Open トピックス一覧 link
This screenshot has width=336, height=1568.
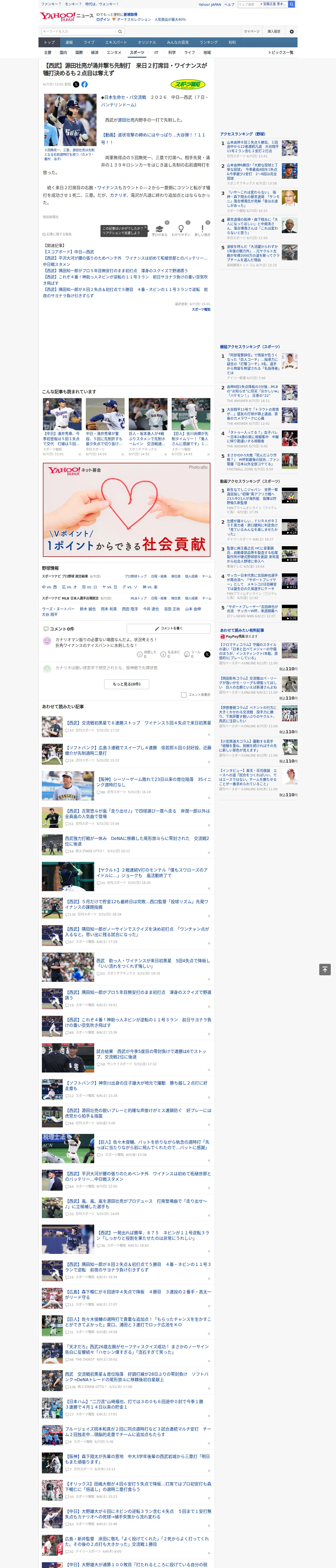pyautogui.click(x=281, y=52)
